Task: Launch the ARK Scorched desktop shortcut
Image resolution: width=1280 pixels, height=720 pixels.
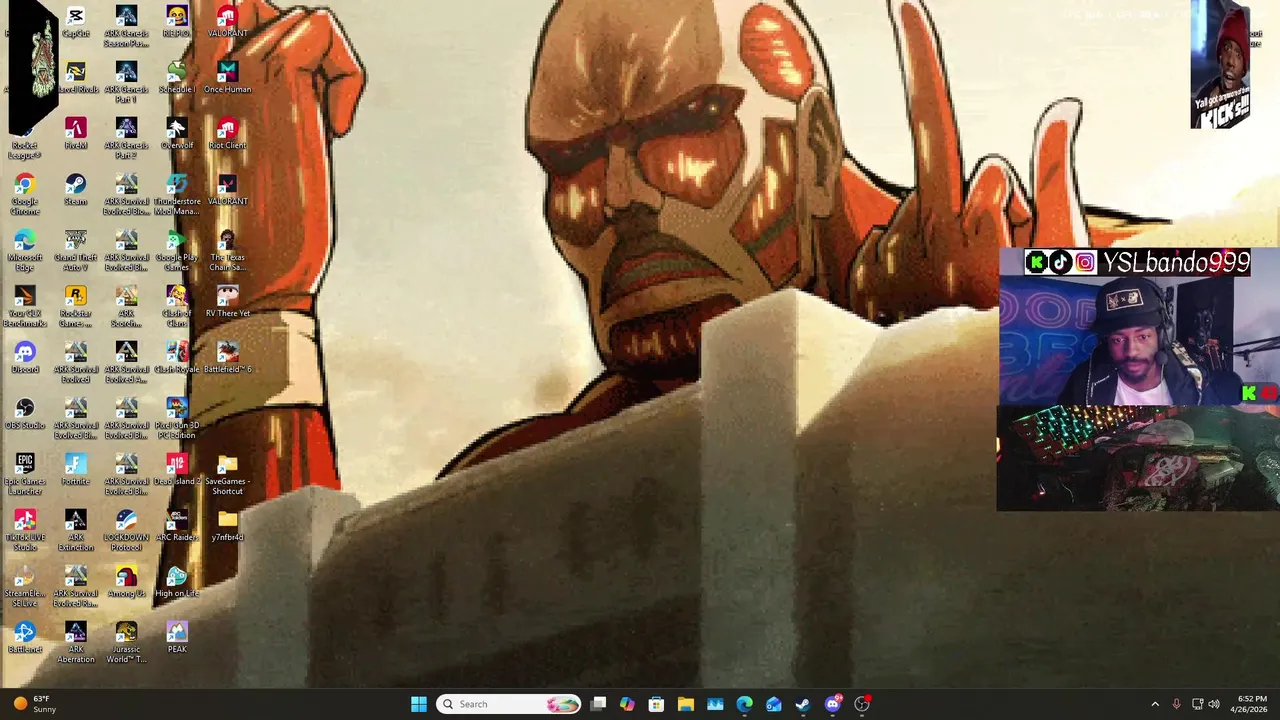Action: pos(126,306)
